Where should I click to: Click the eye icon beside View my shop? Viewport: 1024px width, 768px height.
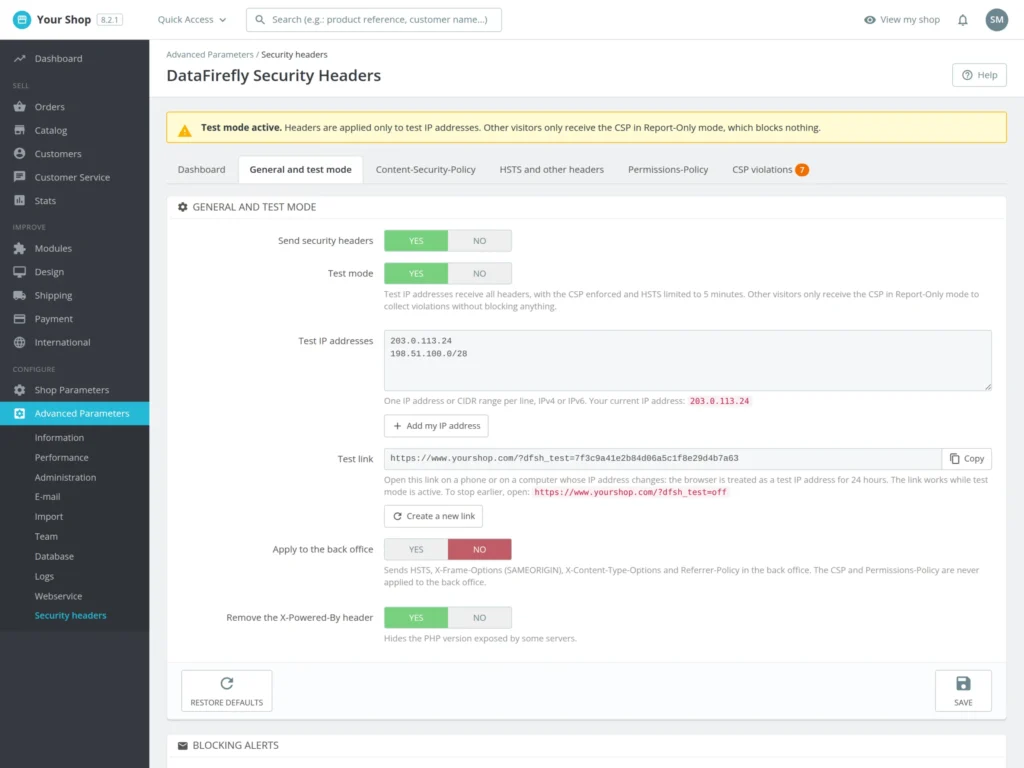(x=869, y=20)
